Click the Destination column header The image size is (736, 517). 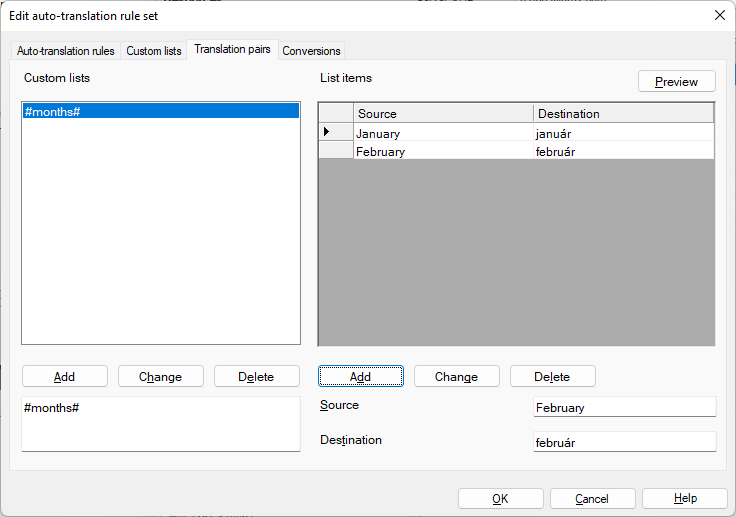(623, 114)
